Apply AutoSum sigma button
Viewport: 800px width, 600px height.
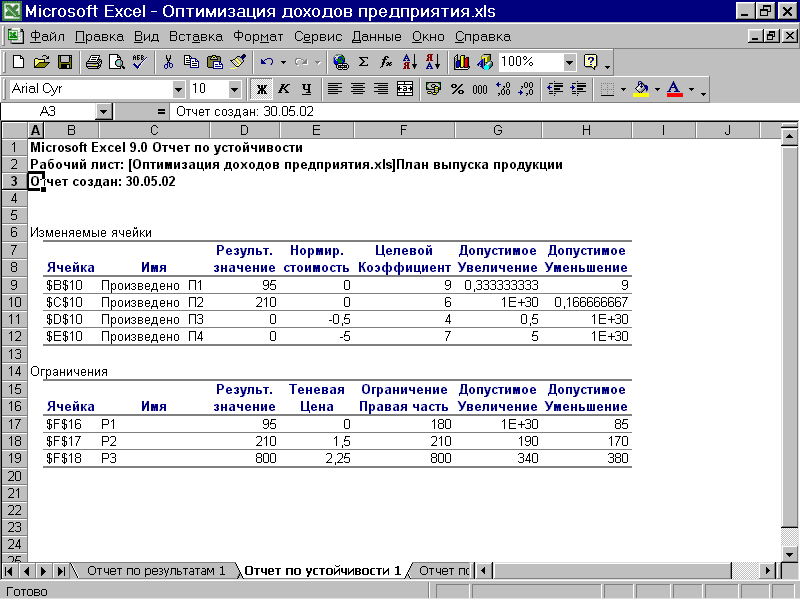pyautogui.click(x=363, y=62)
